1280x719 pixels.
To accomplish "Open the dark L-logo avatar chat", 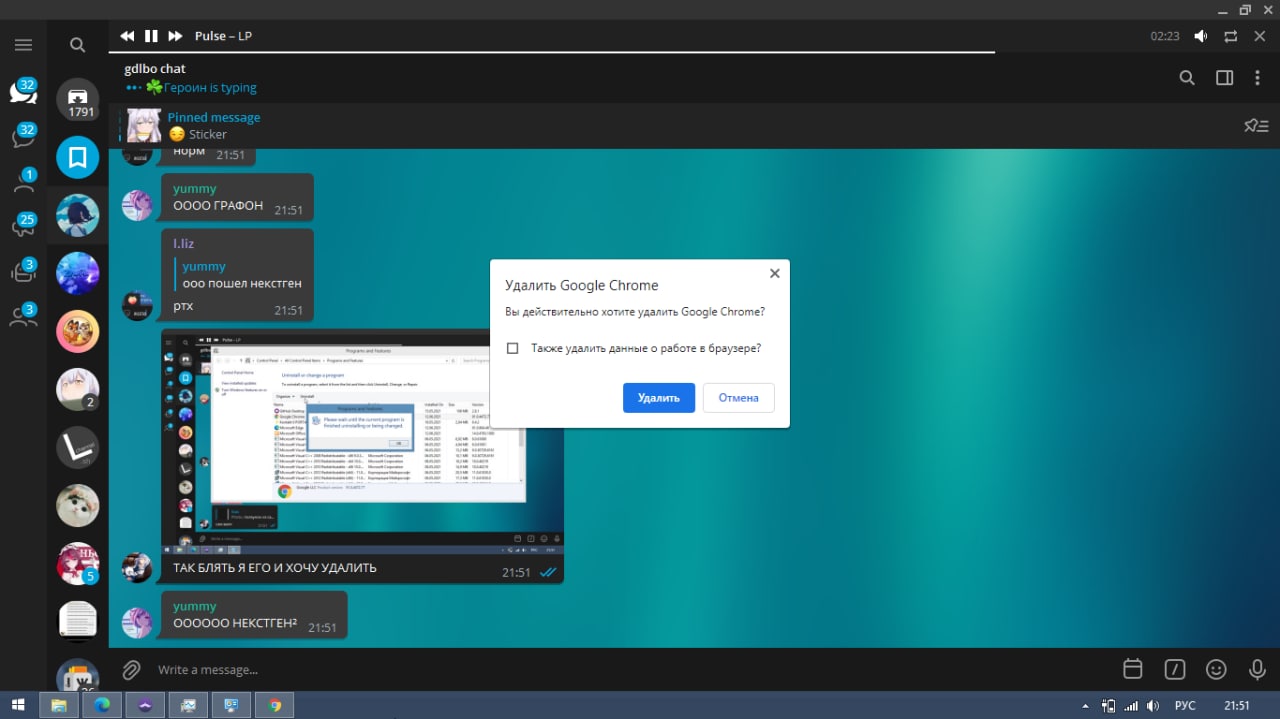I will pyautogui.click(x=78, y=447).
